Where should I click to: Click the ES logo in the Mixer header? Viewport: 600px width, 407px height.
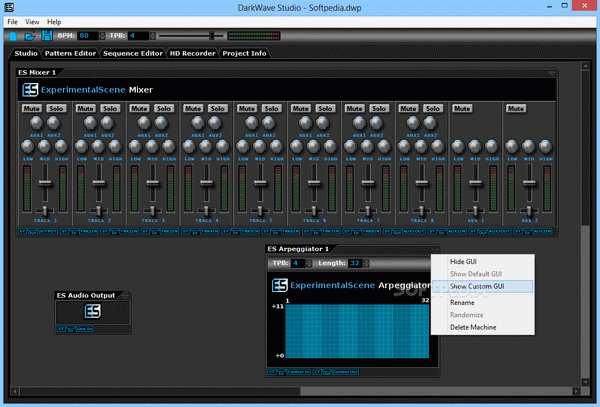(x=30, y=90)
